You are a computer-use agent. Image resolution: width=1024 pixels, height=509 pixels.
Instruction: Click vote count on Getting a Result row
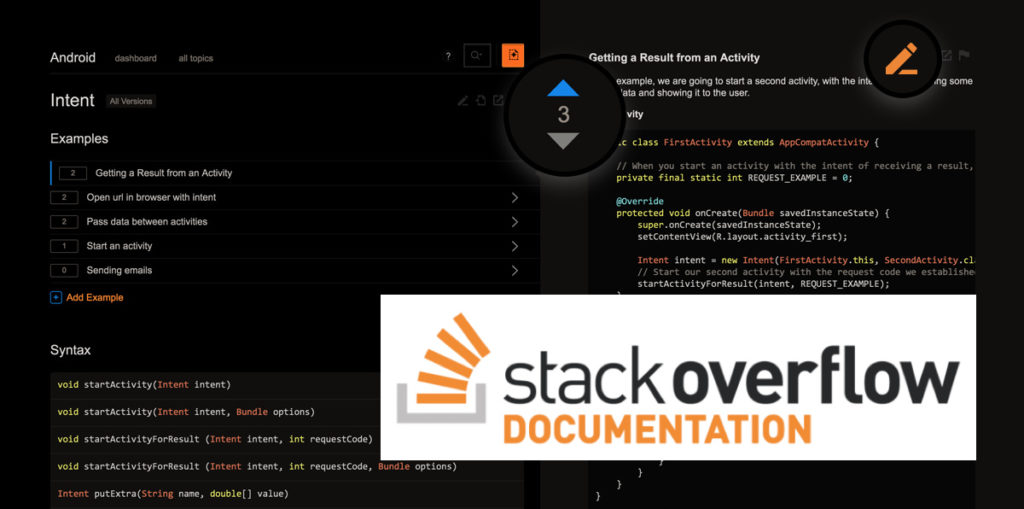click(73, 173)
